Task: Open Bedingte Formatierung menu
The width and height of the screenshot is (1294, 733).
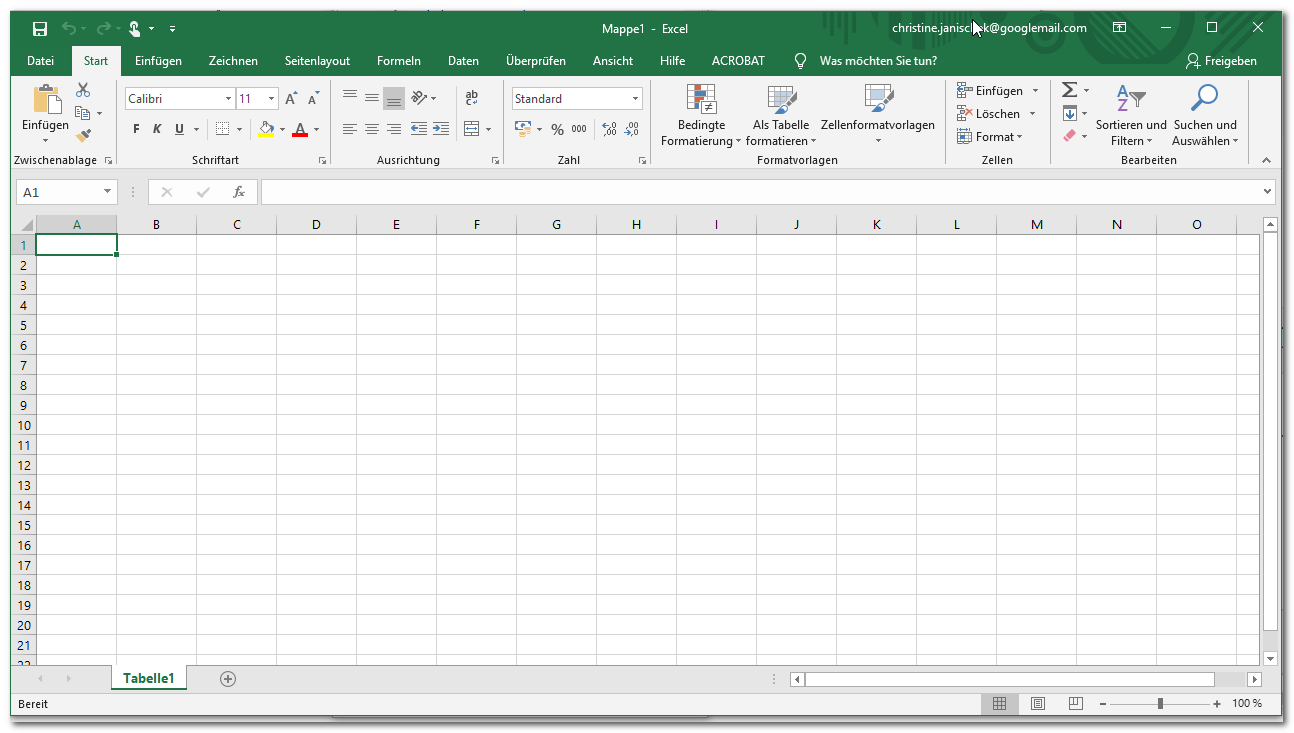Action: tap(701, 115)
